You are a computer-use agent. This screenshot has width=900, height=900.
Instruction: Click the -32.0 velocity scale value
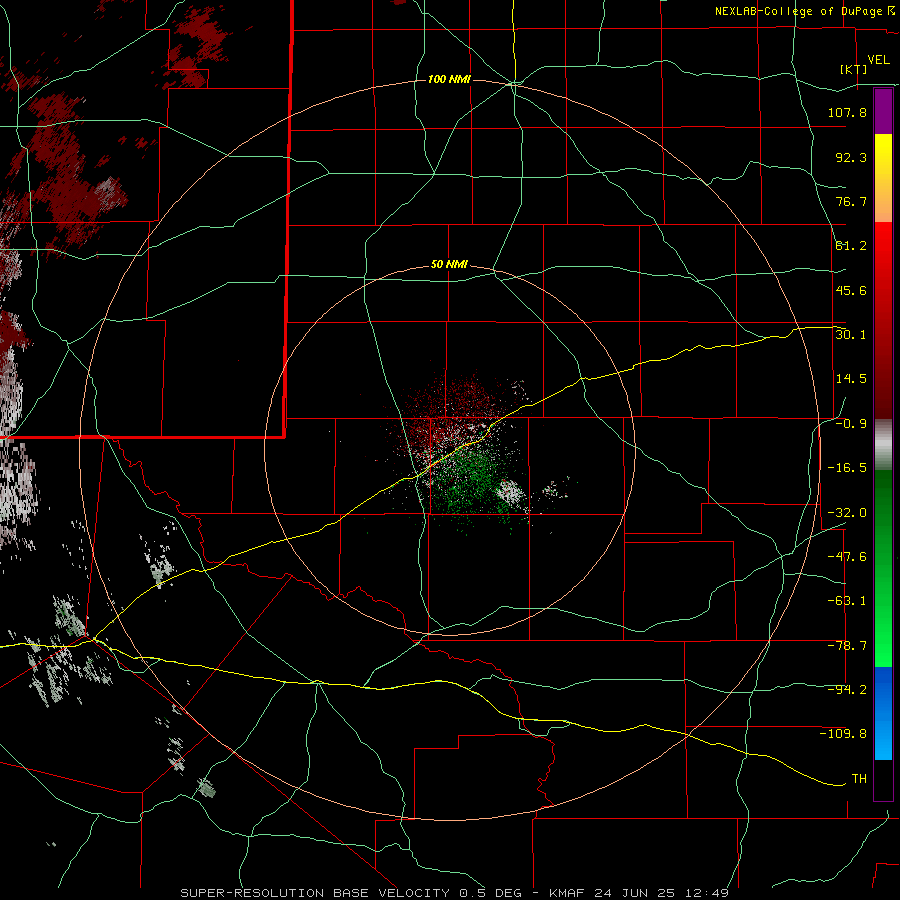pos(847,513)
